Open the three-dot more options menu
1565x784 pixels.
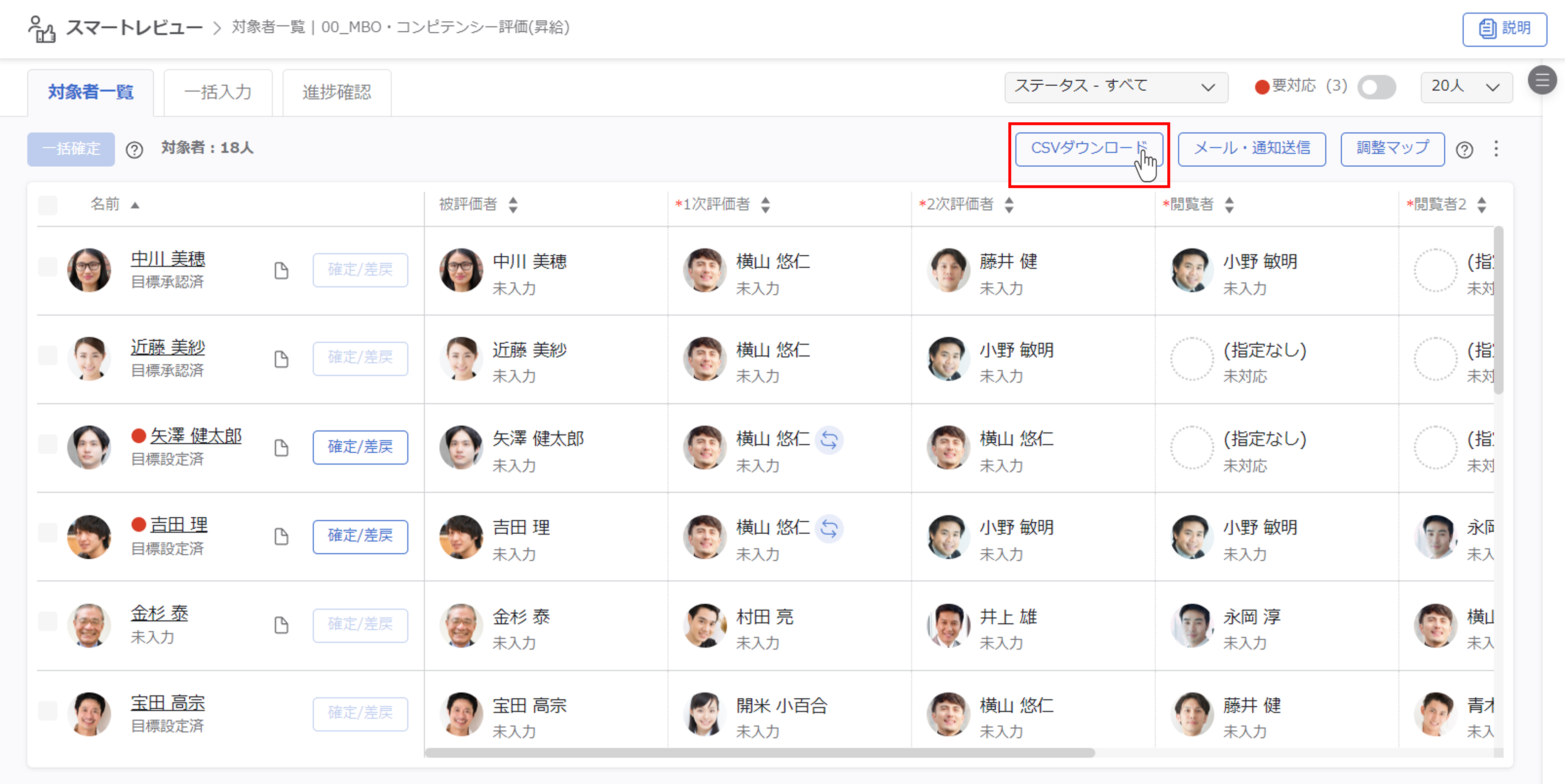coord(1496,149)
